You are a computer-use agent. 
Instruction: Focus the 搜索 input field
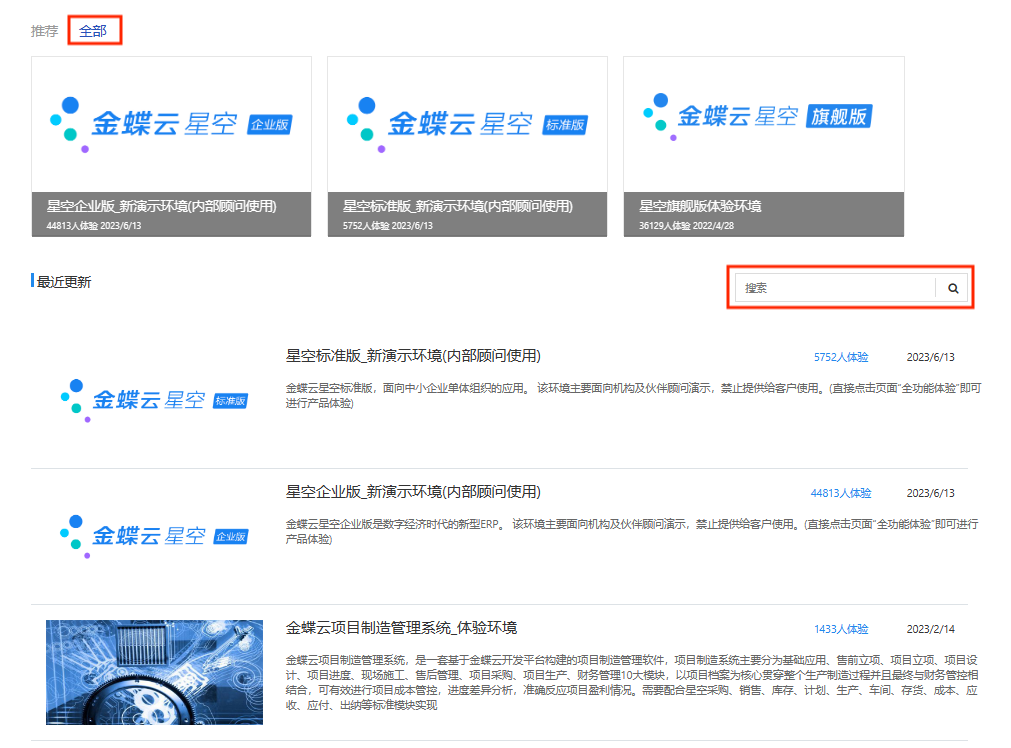[x=836, y=288]
